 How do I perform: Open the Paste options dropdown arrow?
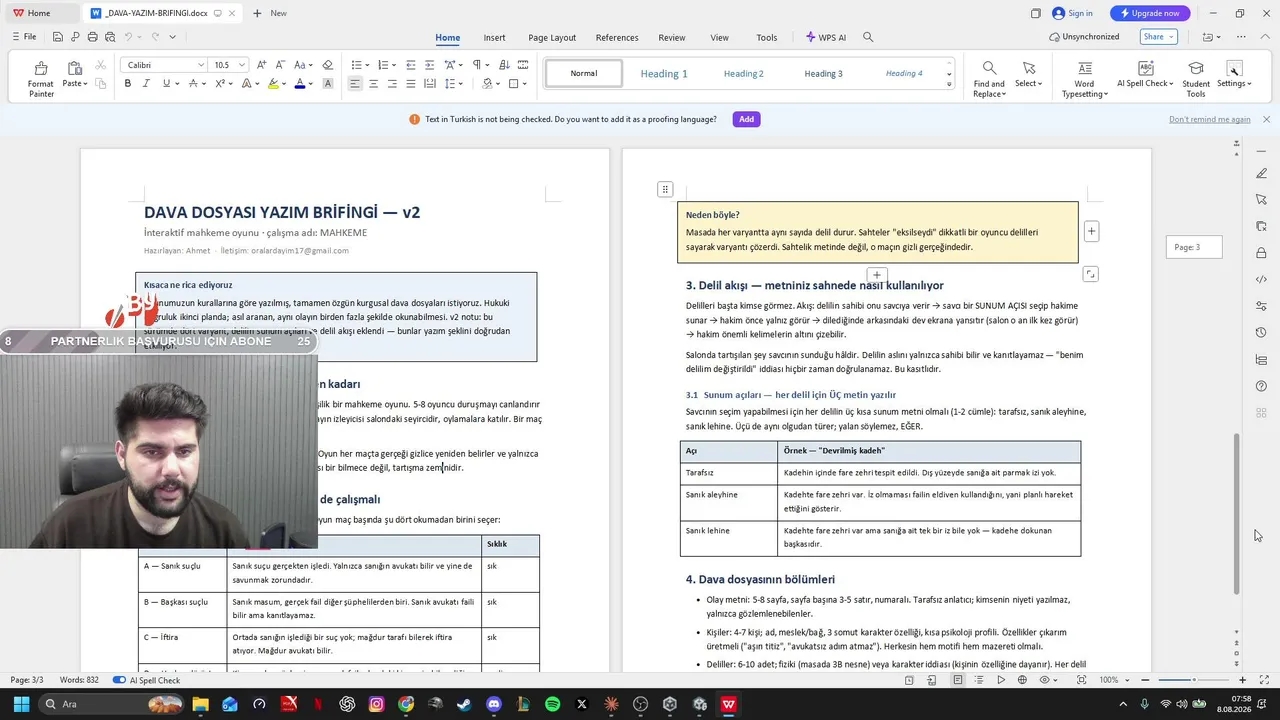tap(85, 84)
